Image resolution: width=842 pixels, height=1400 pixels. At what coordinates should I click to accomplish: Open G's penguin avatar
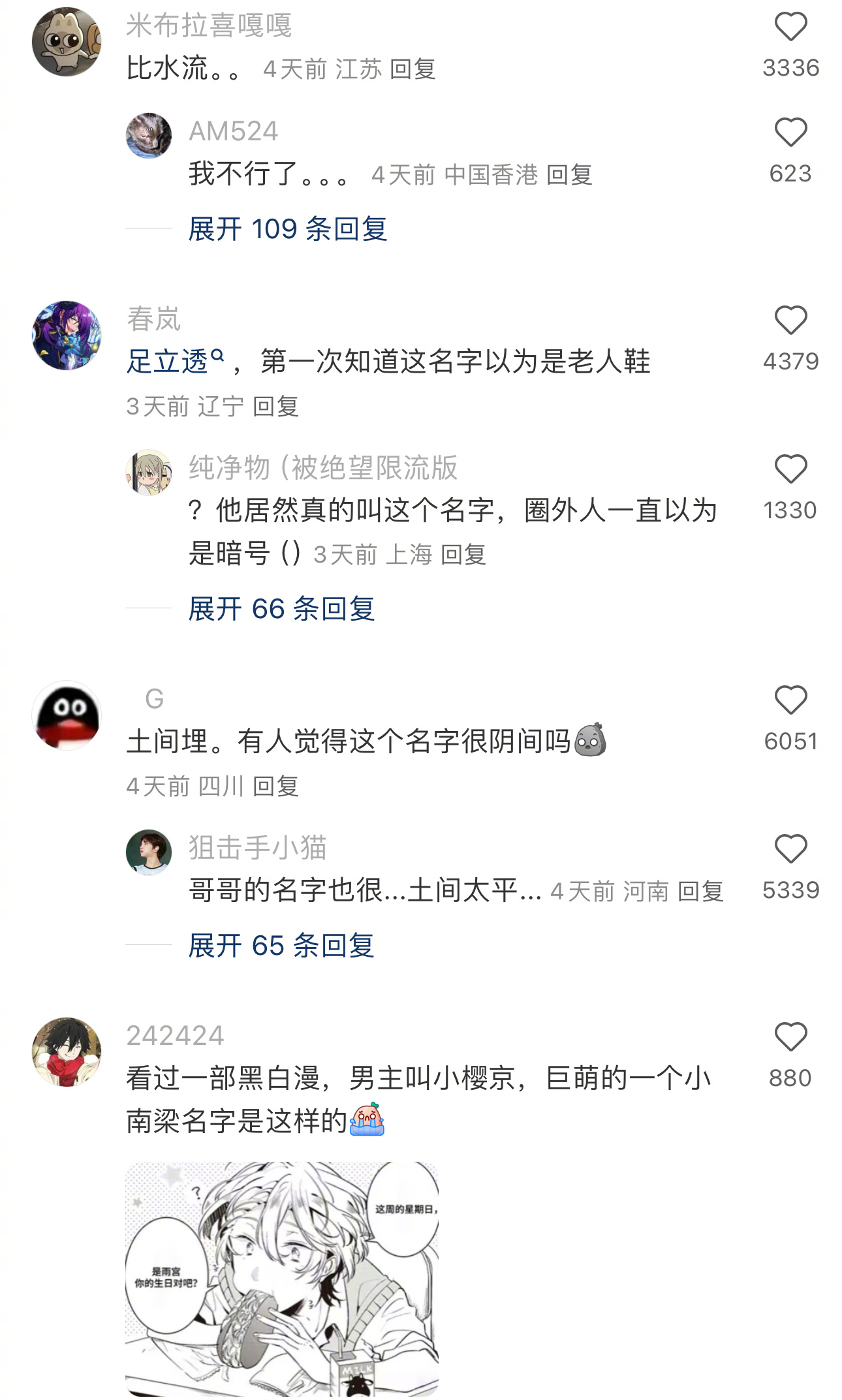click(67, 715)
